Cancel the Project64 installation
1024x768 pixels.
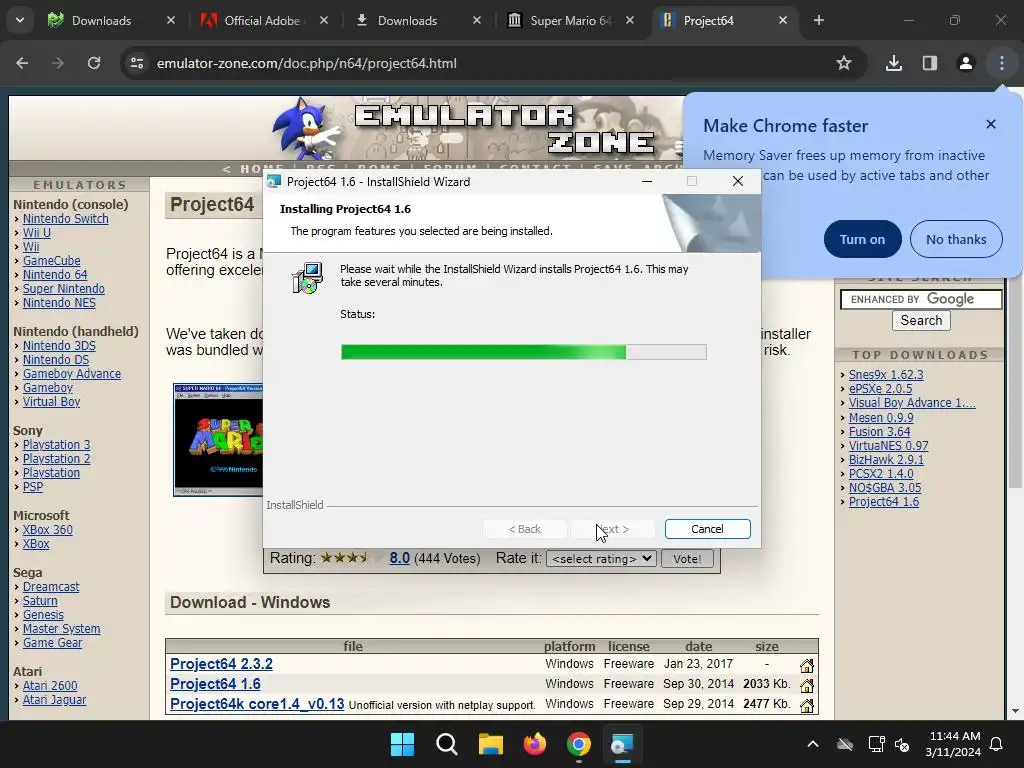[x=707, y=529]
